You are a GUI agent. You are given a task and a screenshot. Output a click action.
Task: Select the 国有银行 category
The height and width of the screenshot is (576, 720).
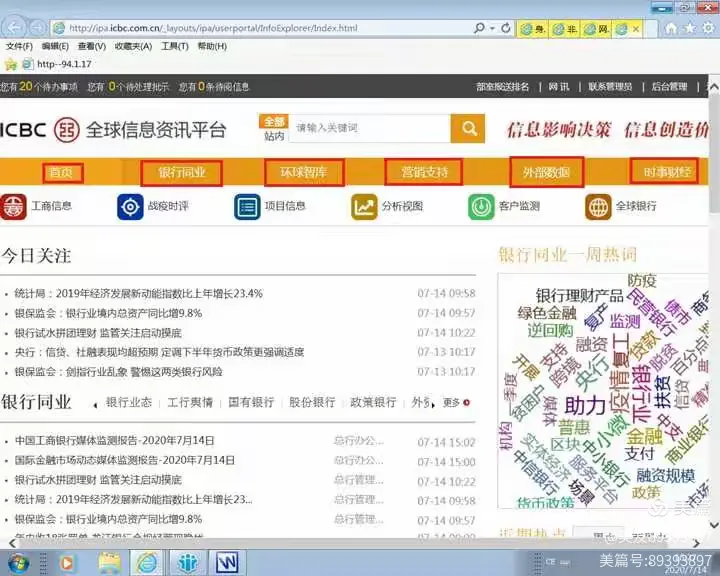[251, 402]
